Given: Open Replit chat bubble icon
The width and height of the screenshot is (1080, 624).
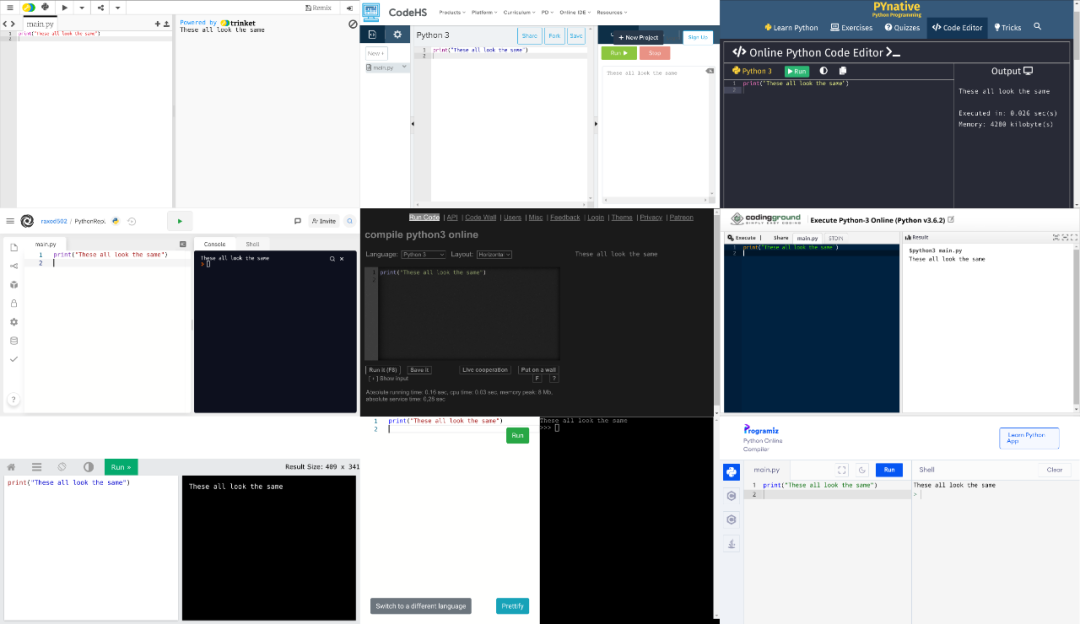Looking at the screenshot, I should 298,221.
